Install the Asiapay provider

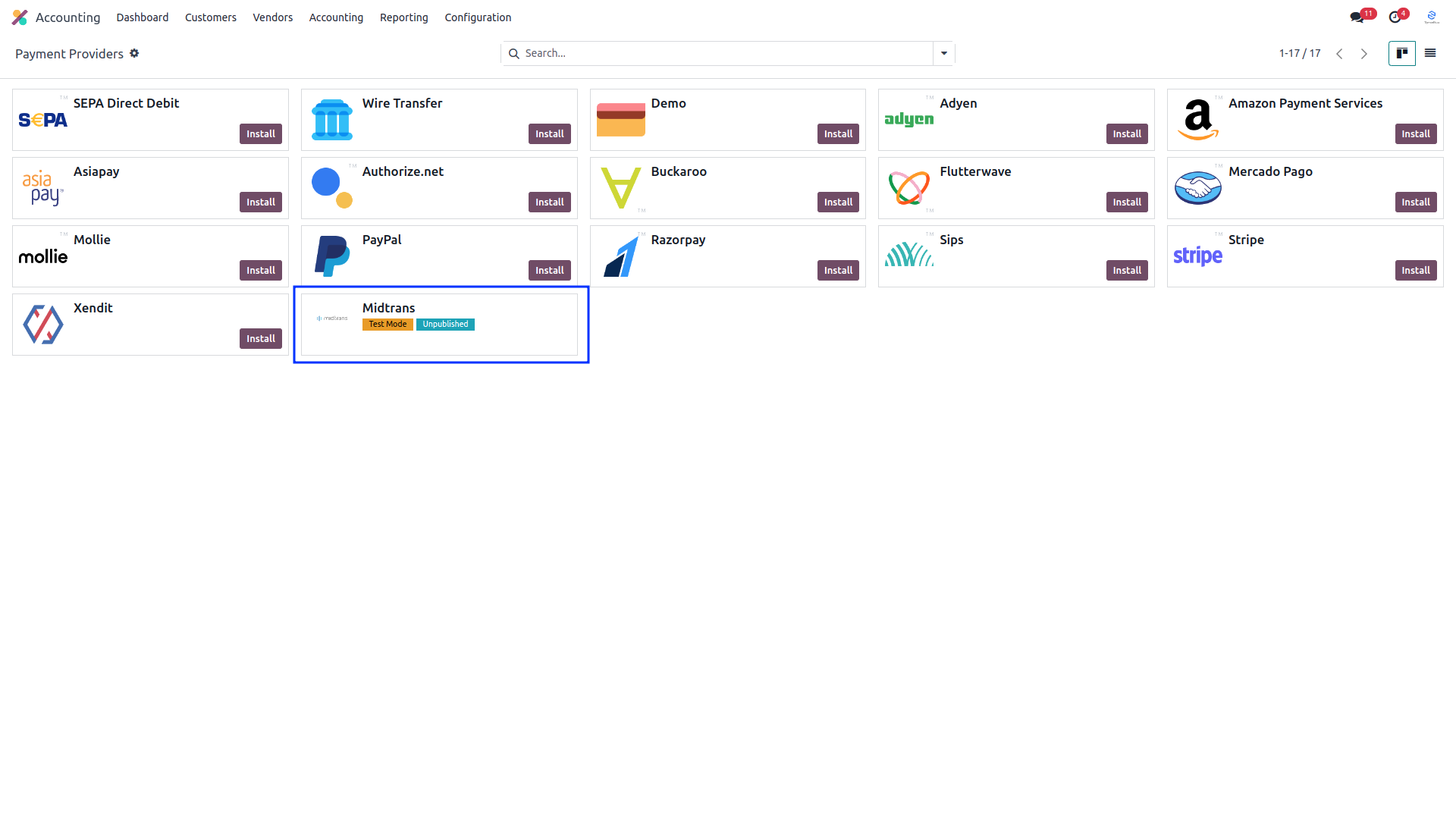261,202
